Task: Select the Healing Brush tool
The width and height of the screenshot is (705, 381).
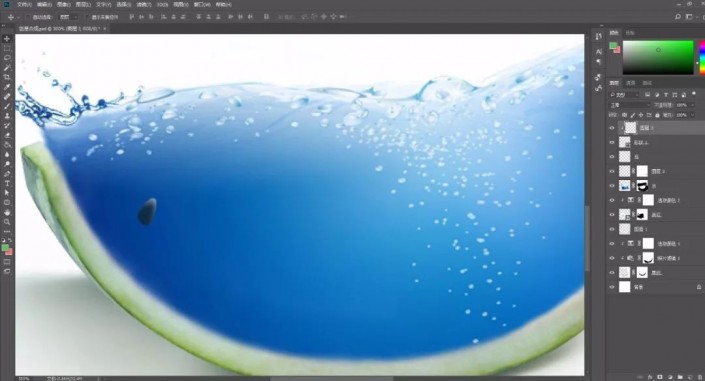Action: click(7, 97)
